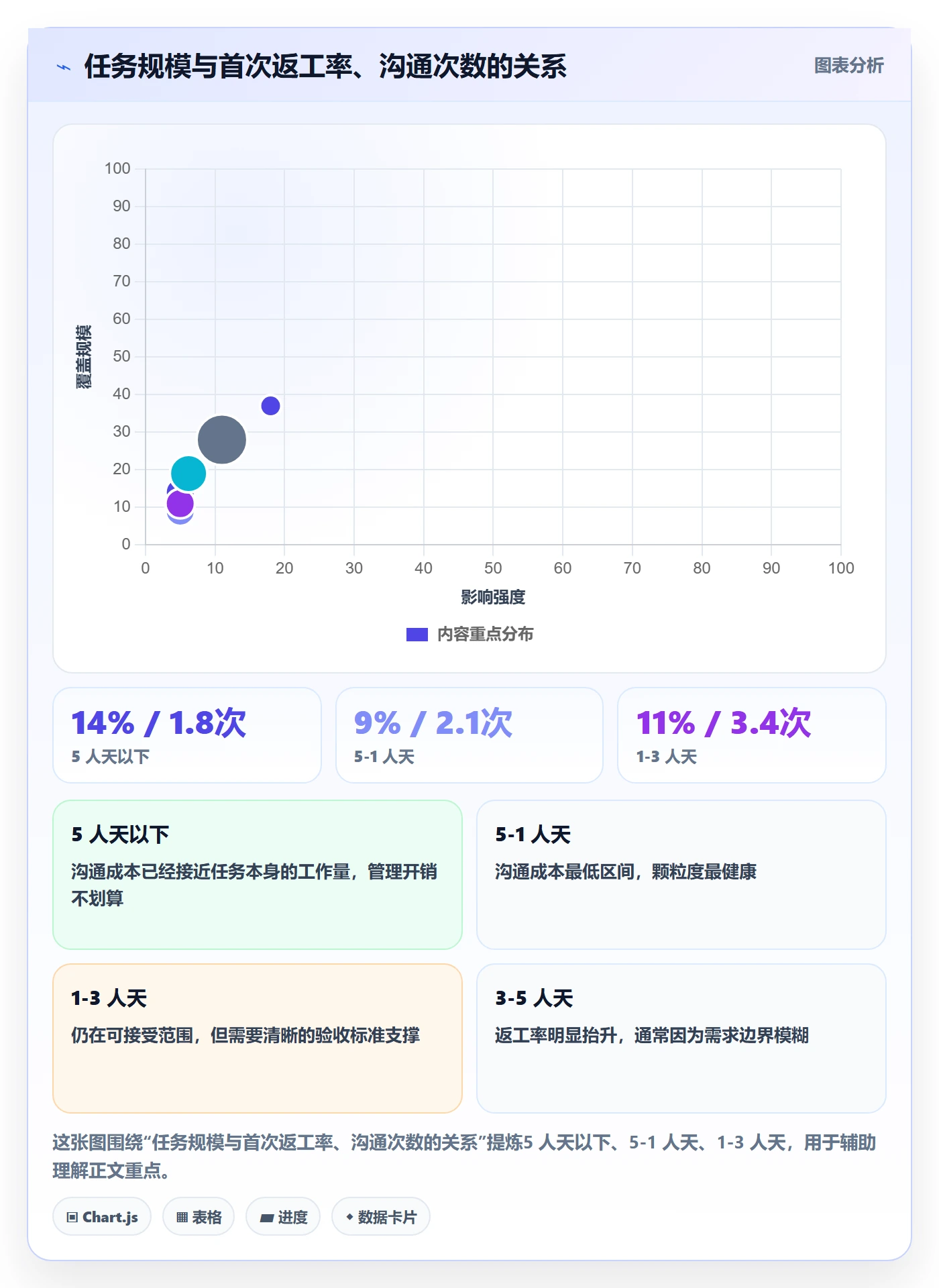Click the summary paragraph starting with 这张图围绕
The width and height of the screenshot is (939, 1288).
pos(464,1157)
